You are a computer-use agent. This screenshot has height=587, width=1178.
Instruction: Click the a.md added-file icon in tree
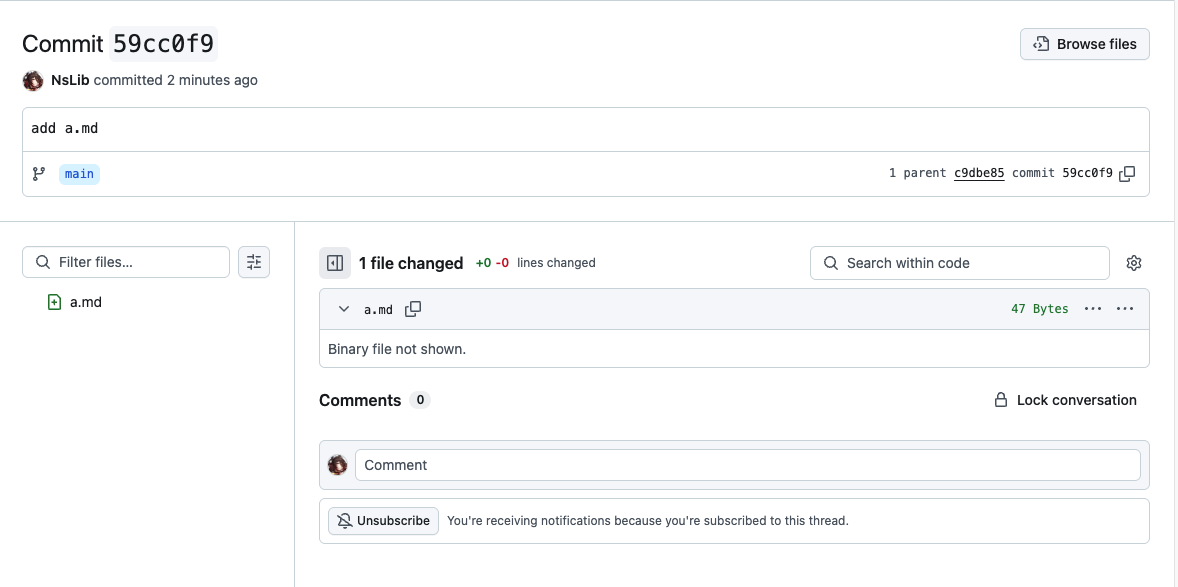pos(55,302)
